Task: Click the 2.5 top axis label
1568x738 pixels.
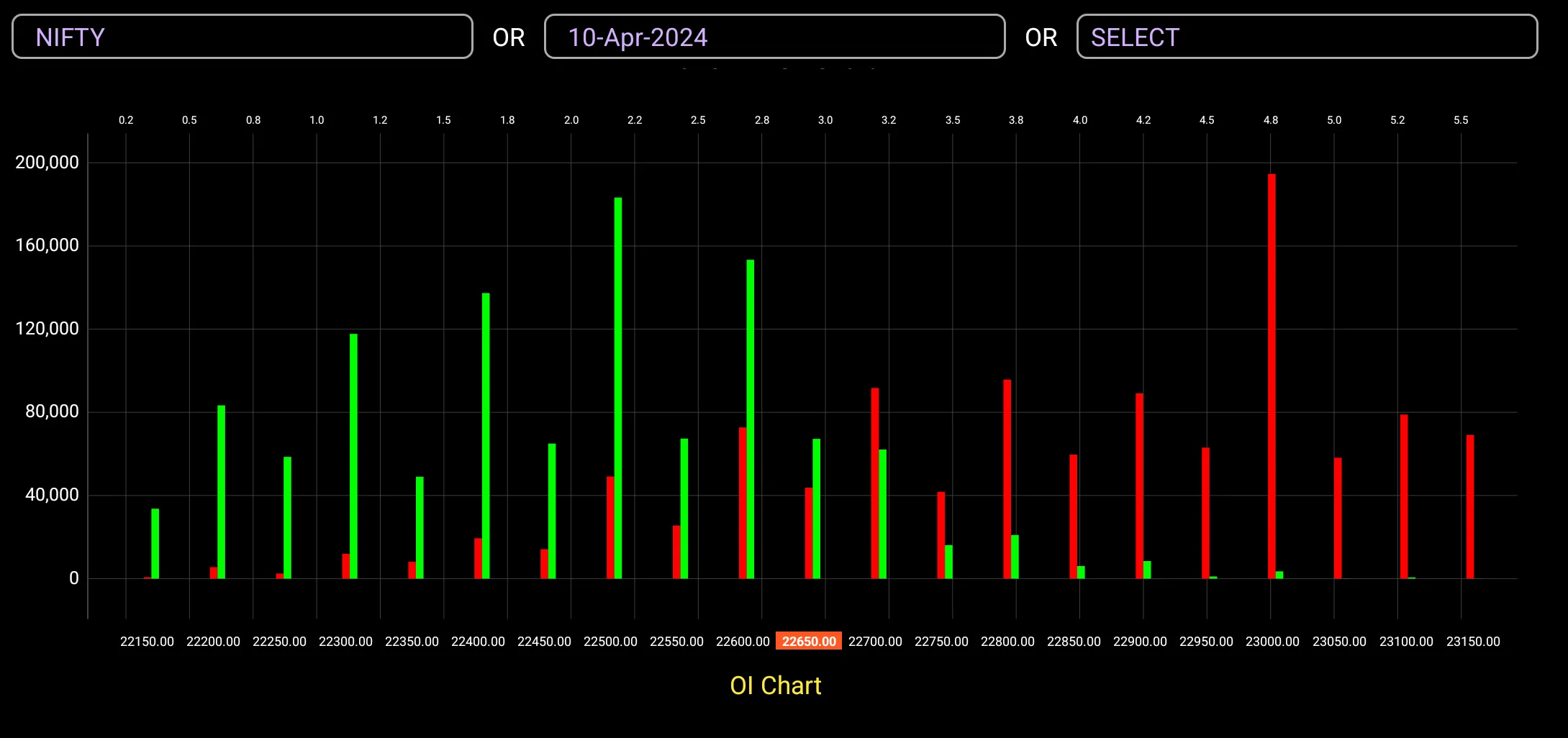Action: click(x=698, y=120)
